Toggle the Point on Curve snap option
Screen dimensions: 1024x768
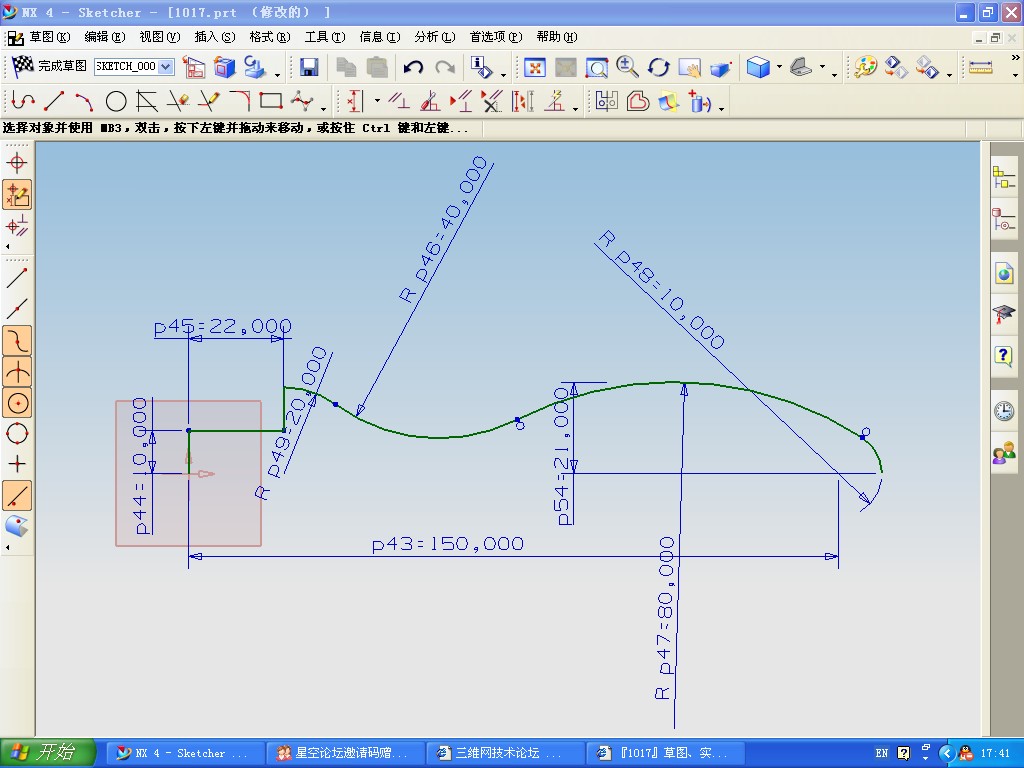point(17,496)
